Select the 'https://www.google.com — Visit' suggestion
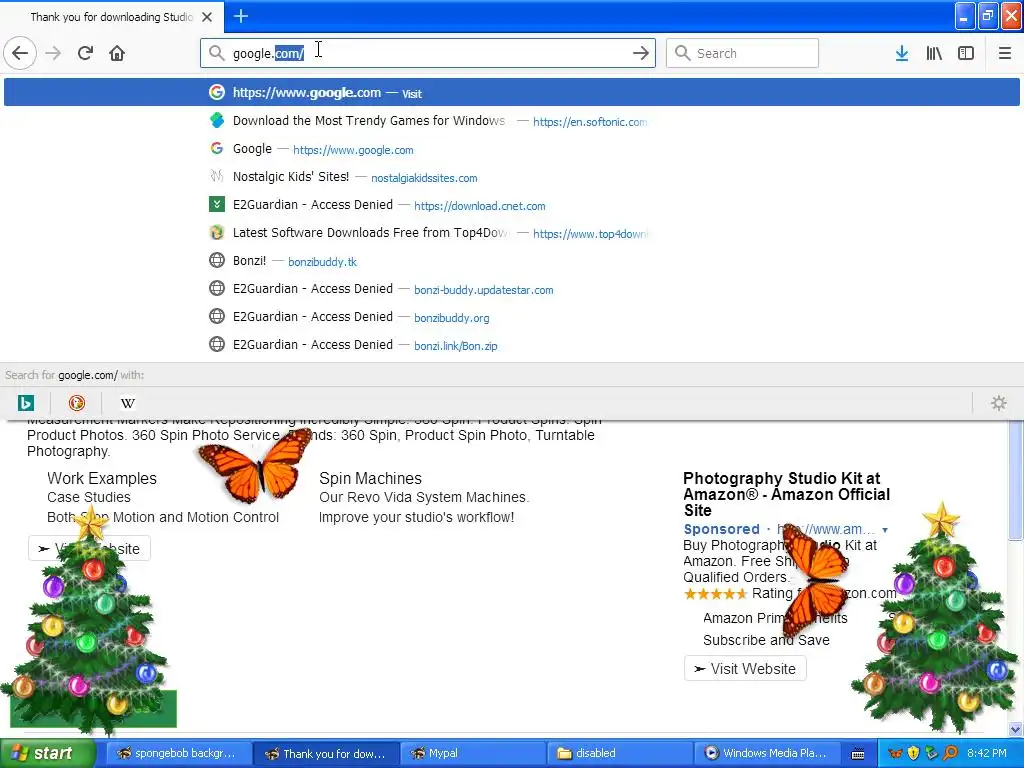This screenshot has width=1024, height=768. click(x=511, y=92)
